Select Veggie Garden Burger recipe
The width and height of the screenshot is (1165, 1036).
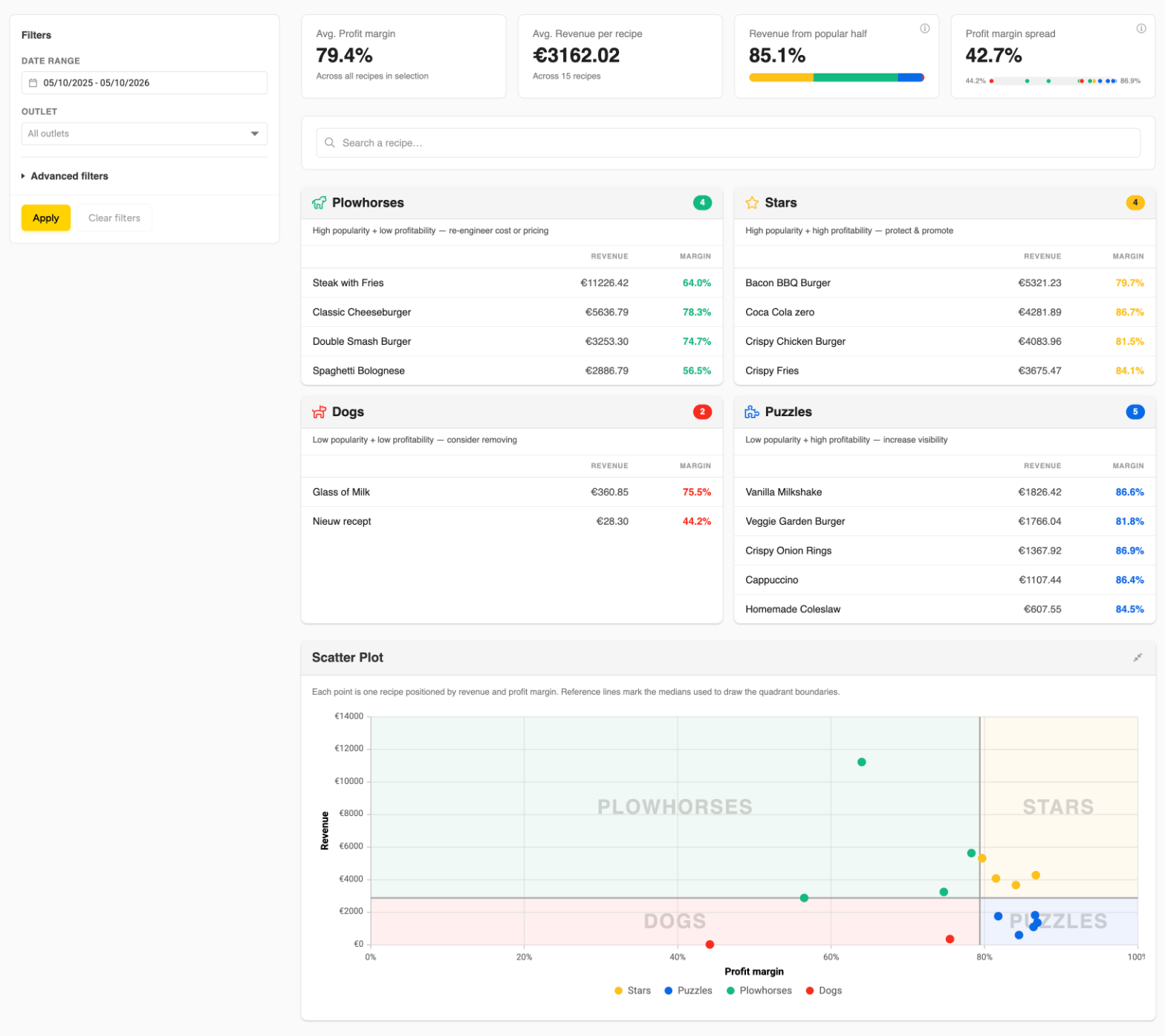(x=944, y=522)
